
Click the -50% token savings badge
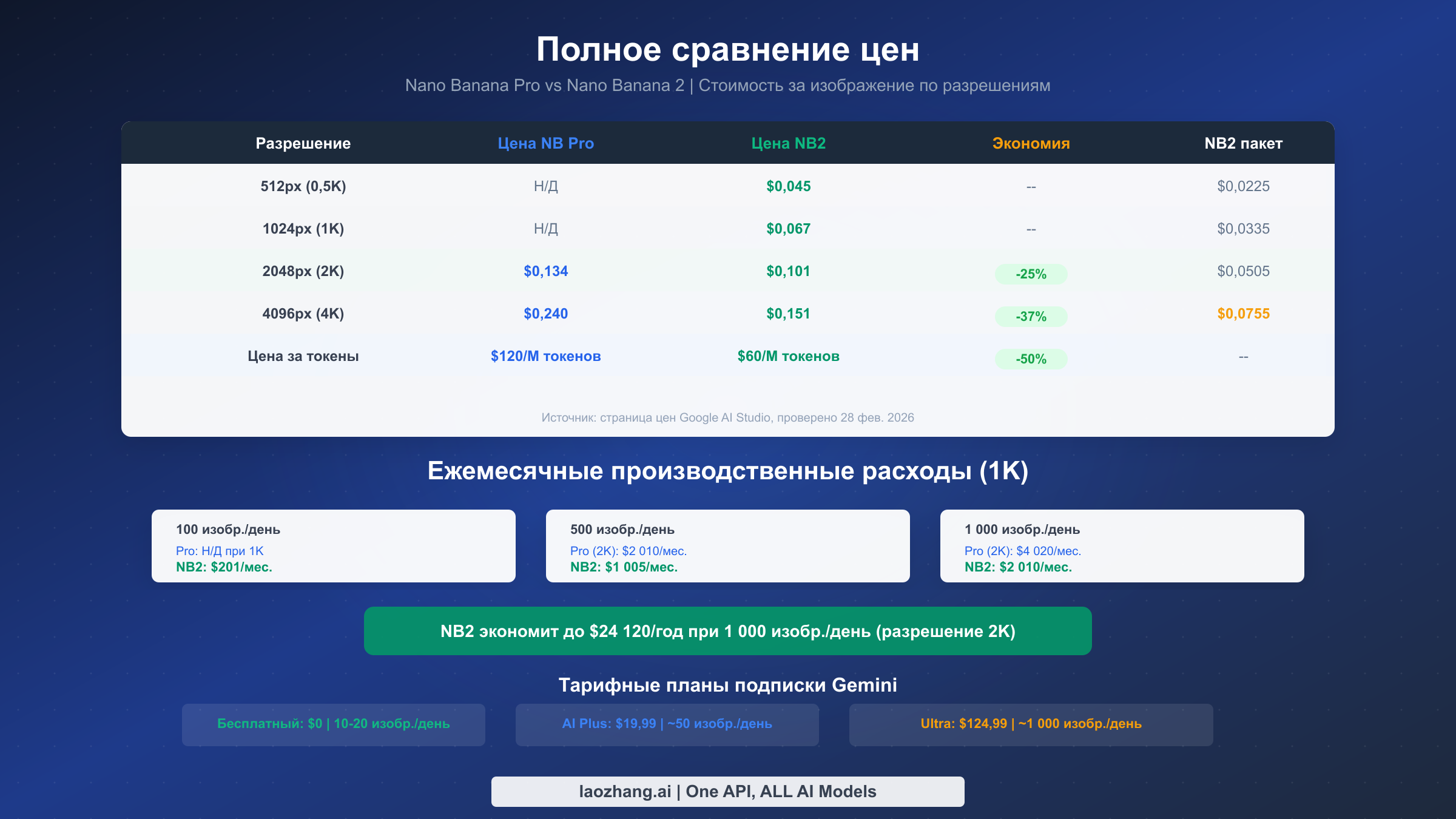(x=1031, y=359)
